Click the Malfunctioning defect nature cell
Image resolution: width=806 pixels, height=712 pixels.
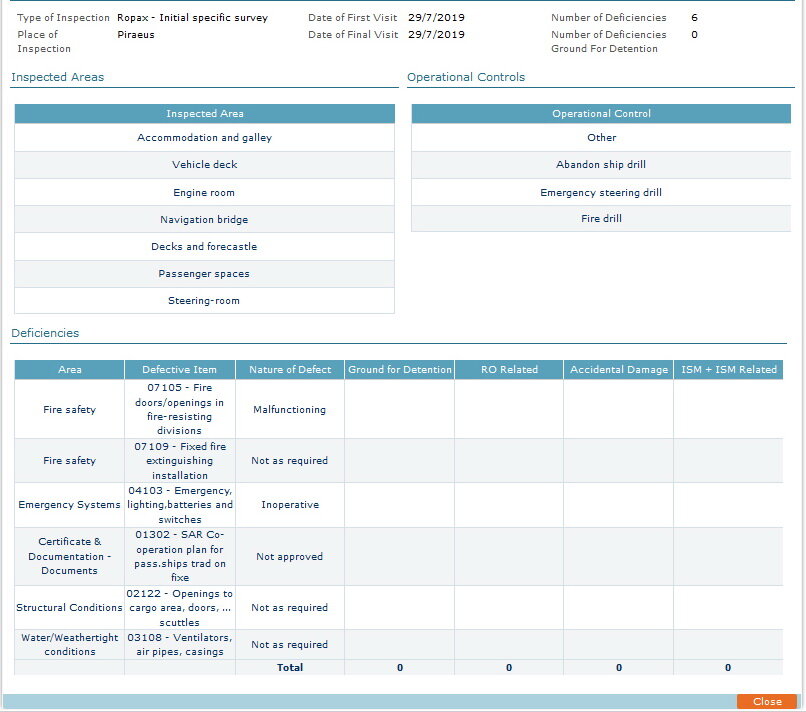click(290, 409)
